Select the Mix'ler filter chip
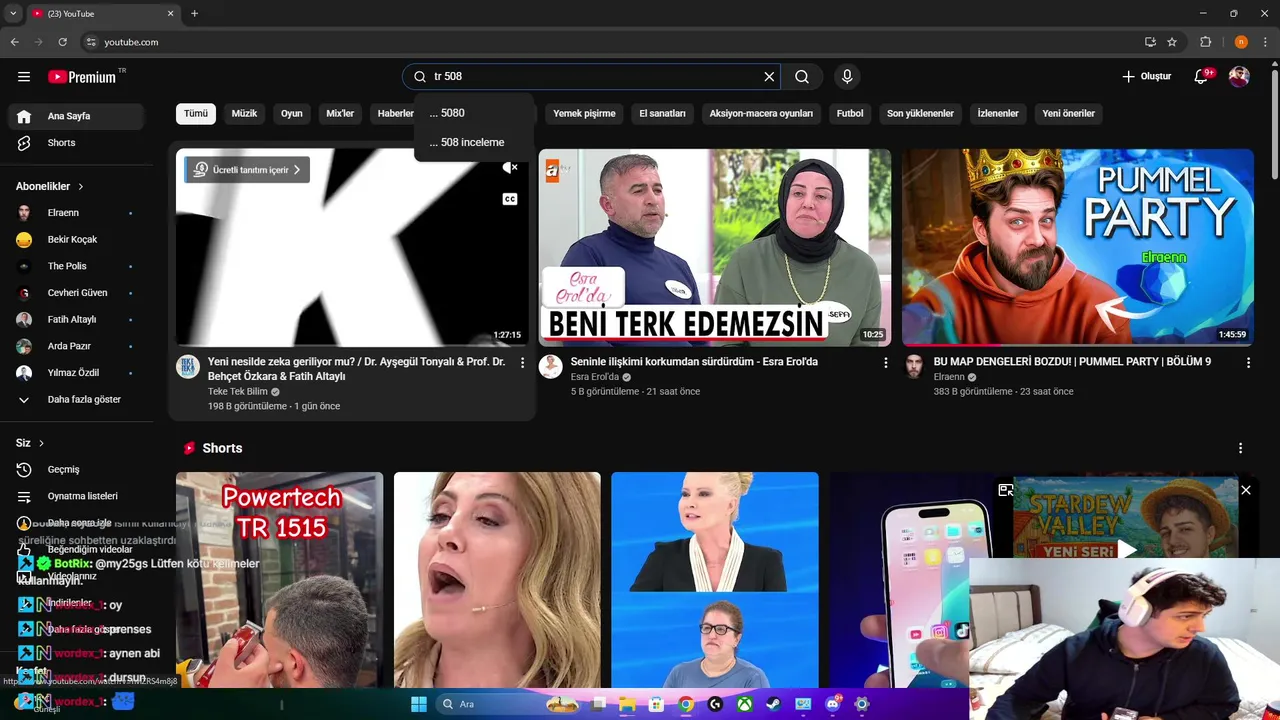This screenshot has height=720, width=1280. [x=340, y=113]
